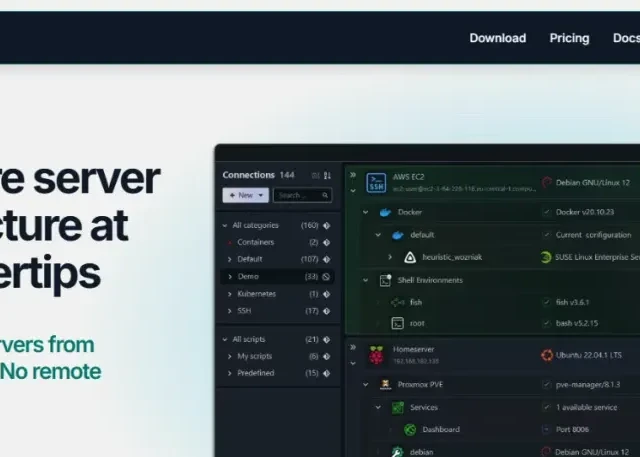Click the double-arrow on AWS EC2 entry
Viewport: 640px width, 457px height.
[353, 175]
